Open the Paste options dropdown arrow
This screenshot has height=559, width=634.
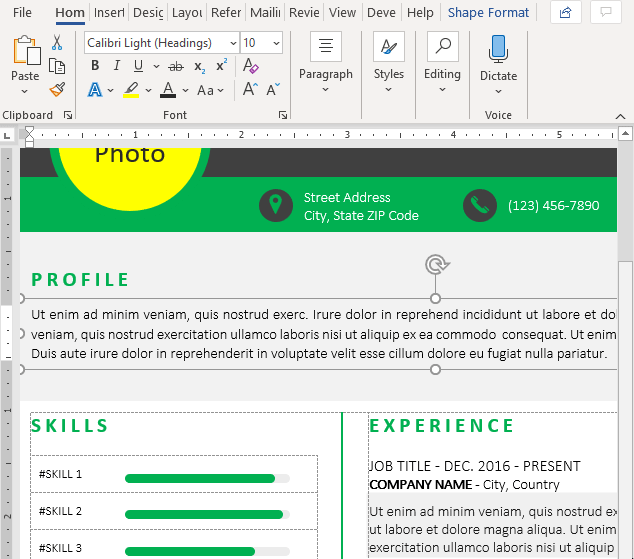(x=25, y=92)
